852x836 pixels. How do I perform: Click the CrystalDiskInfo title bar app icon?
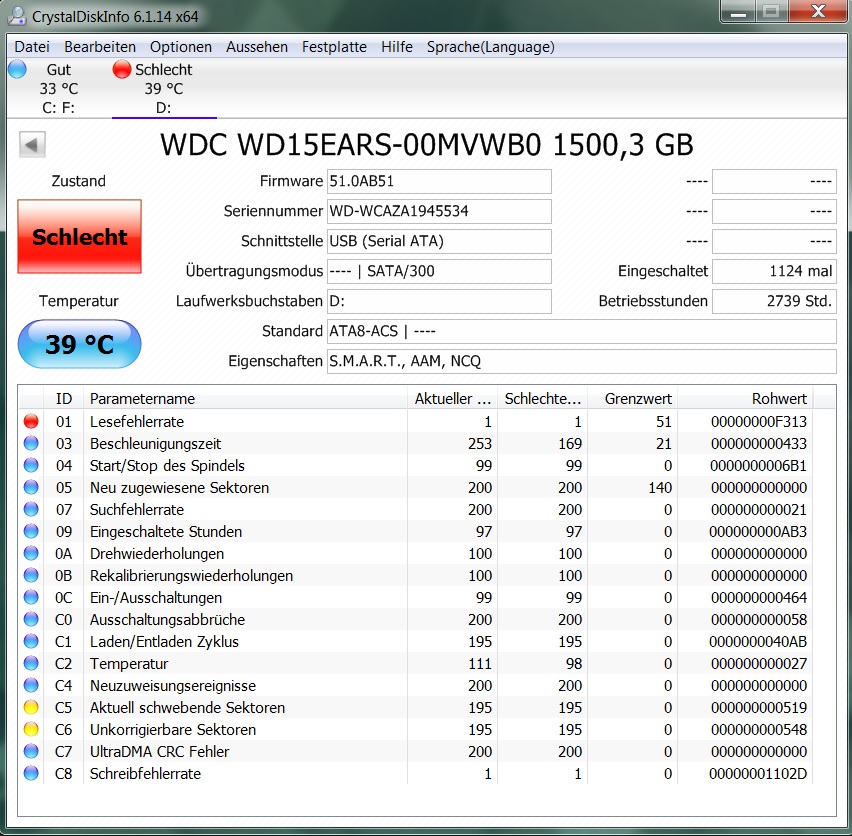pos(17,16)
